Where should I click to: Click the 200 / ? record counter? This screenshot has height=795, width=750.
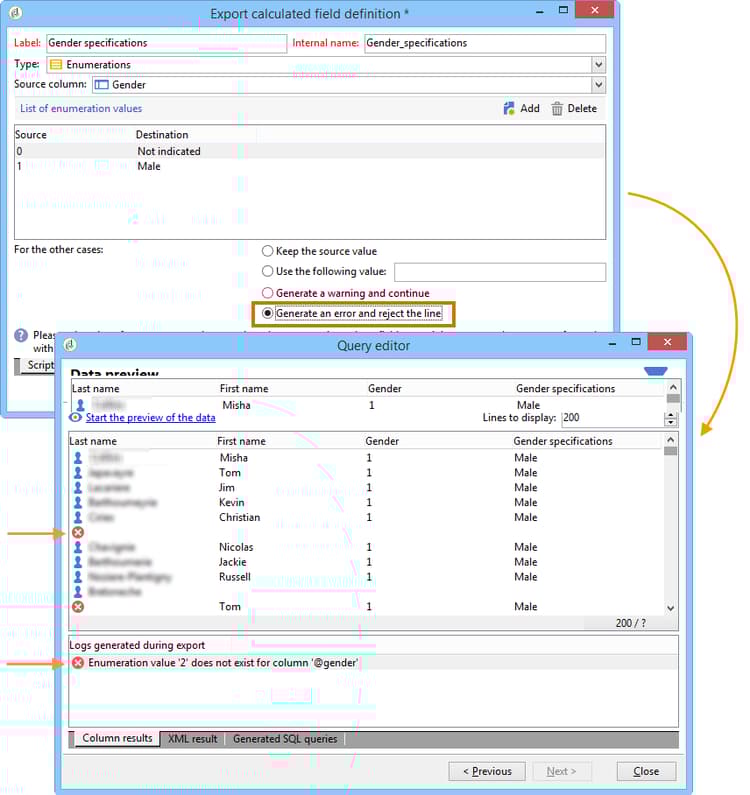click(630, 623)
